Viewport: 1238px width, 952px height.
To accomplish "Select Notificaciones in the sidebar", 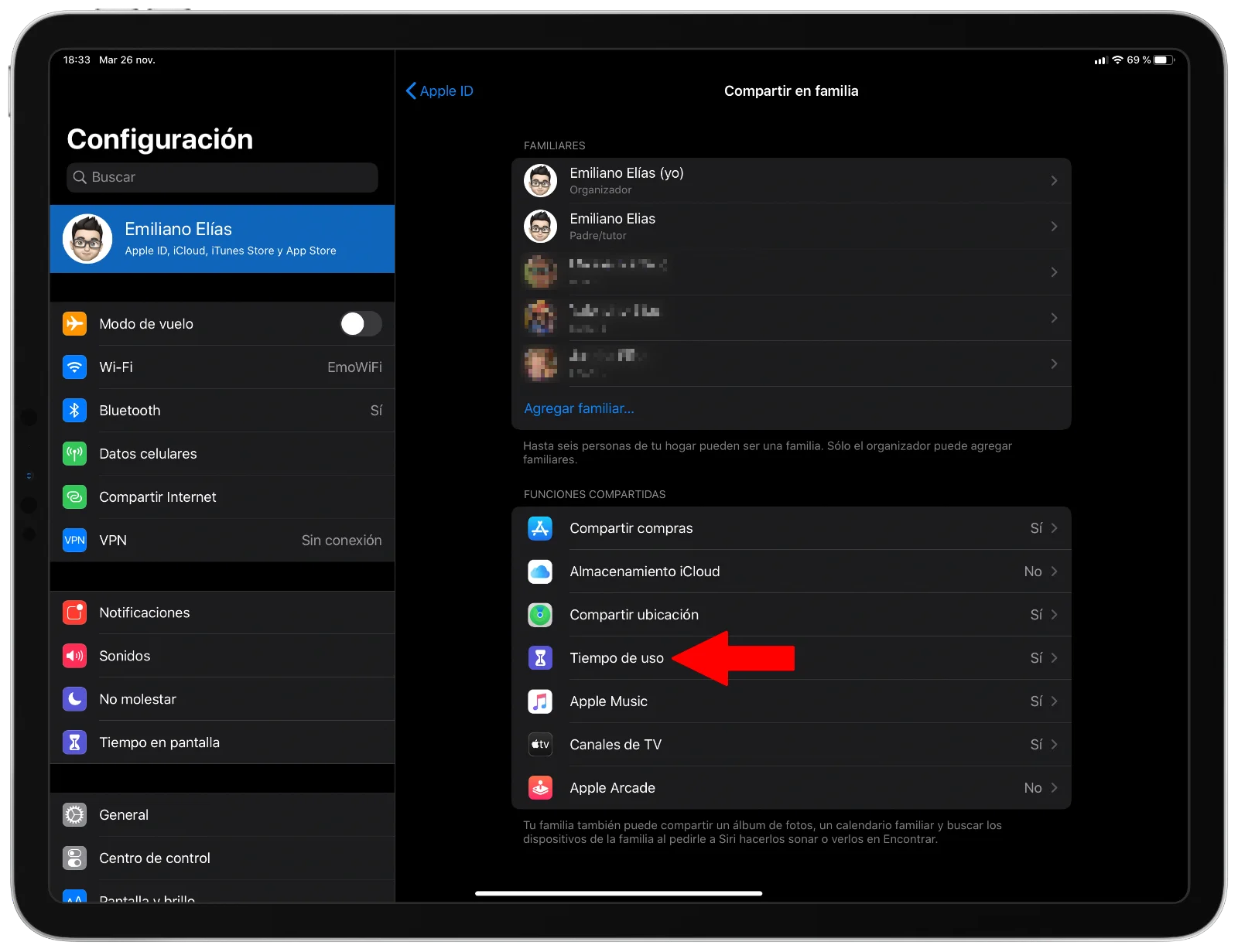I will click(x=222, y=612).
